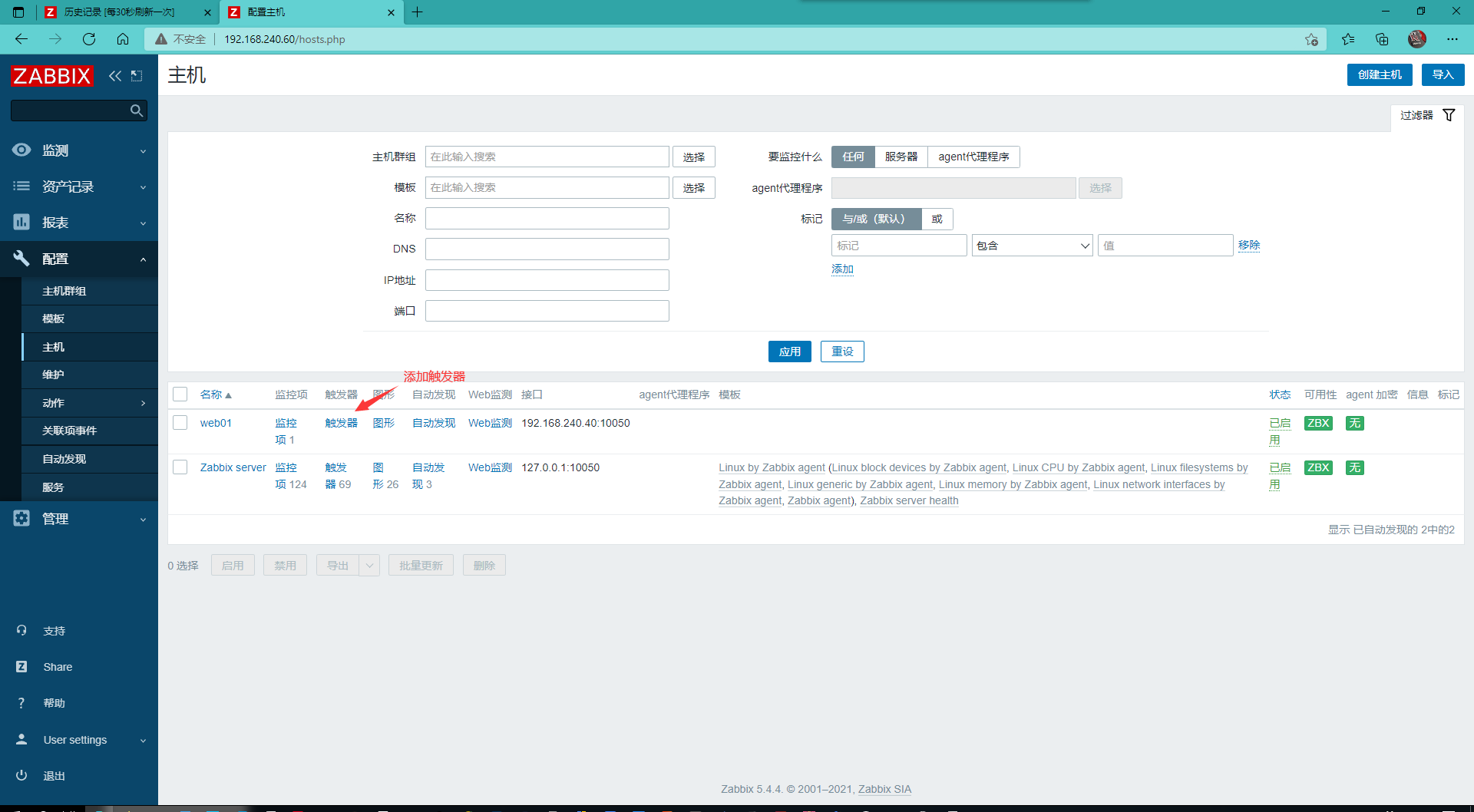Click the 导入 button
The width and height of the screenshot is (1474, 812).
1443,74
